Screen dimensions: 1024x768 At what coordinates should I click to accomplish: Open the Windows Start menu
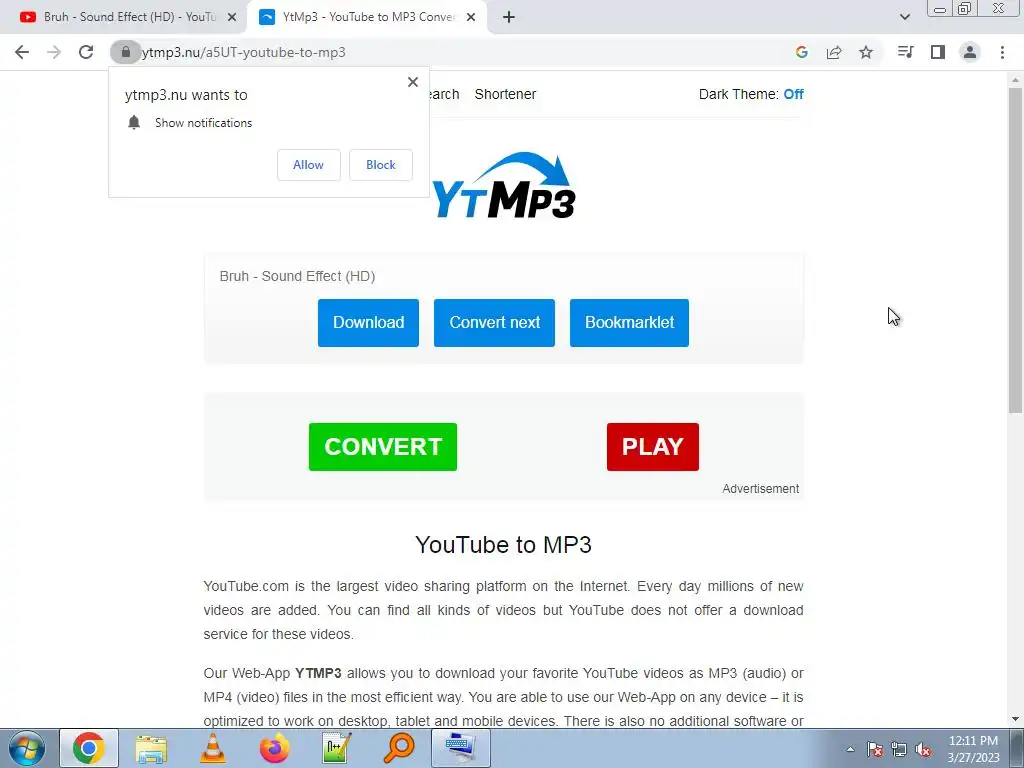[27, 748]
